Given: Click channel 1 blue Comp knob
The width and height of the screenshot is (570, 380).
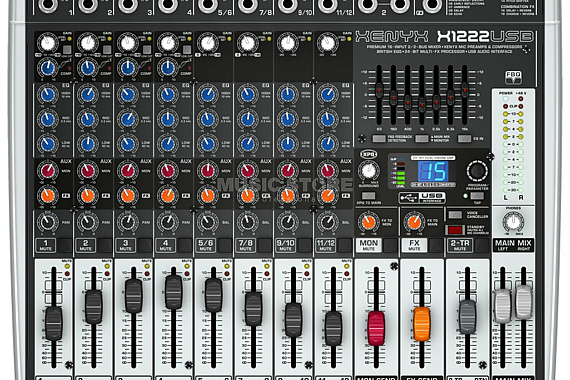Looking at the screenshot, I should click(x=48, y=68).
